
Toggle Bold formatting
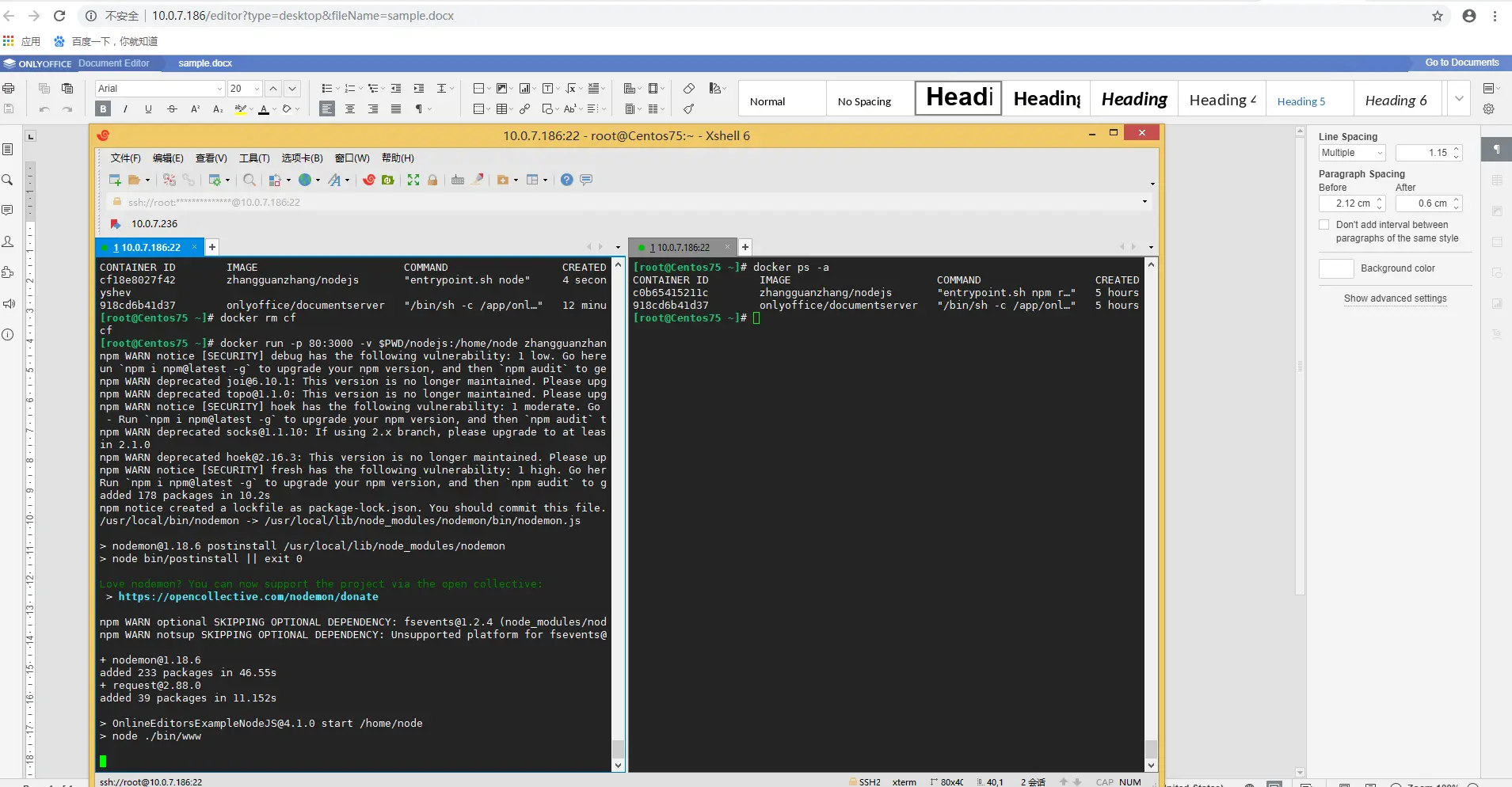(103, 109)
